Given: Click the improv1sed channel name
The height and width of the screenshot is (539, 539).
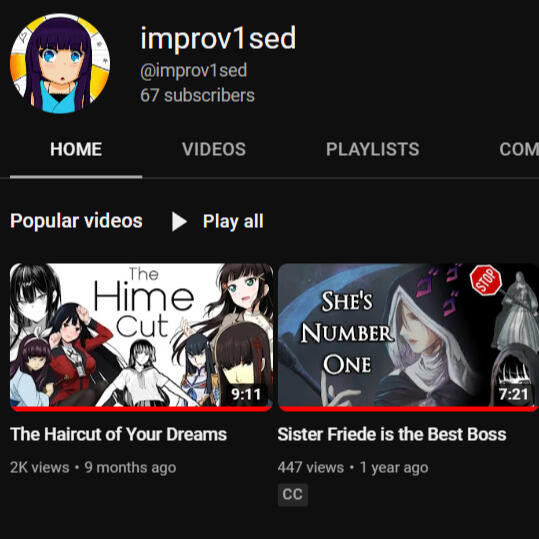Looking at the screenshot, I should point(218,38).
